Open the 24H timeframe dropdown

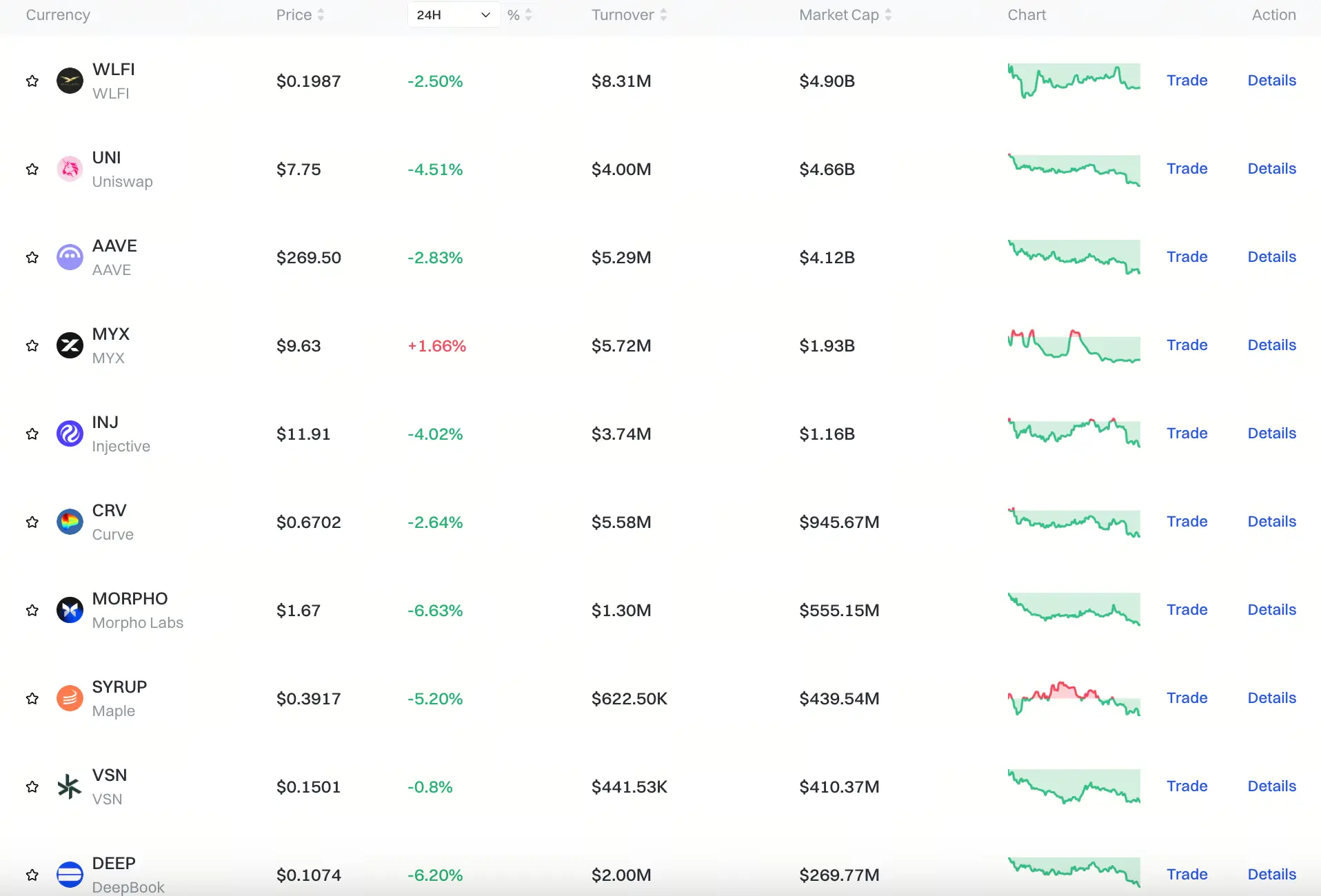[454, 14]
